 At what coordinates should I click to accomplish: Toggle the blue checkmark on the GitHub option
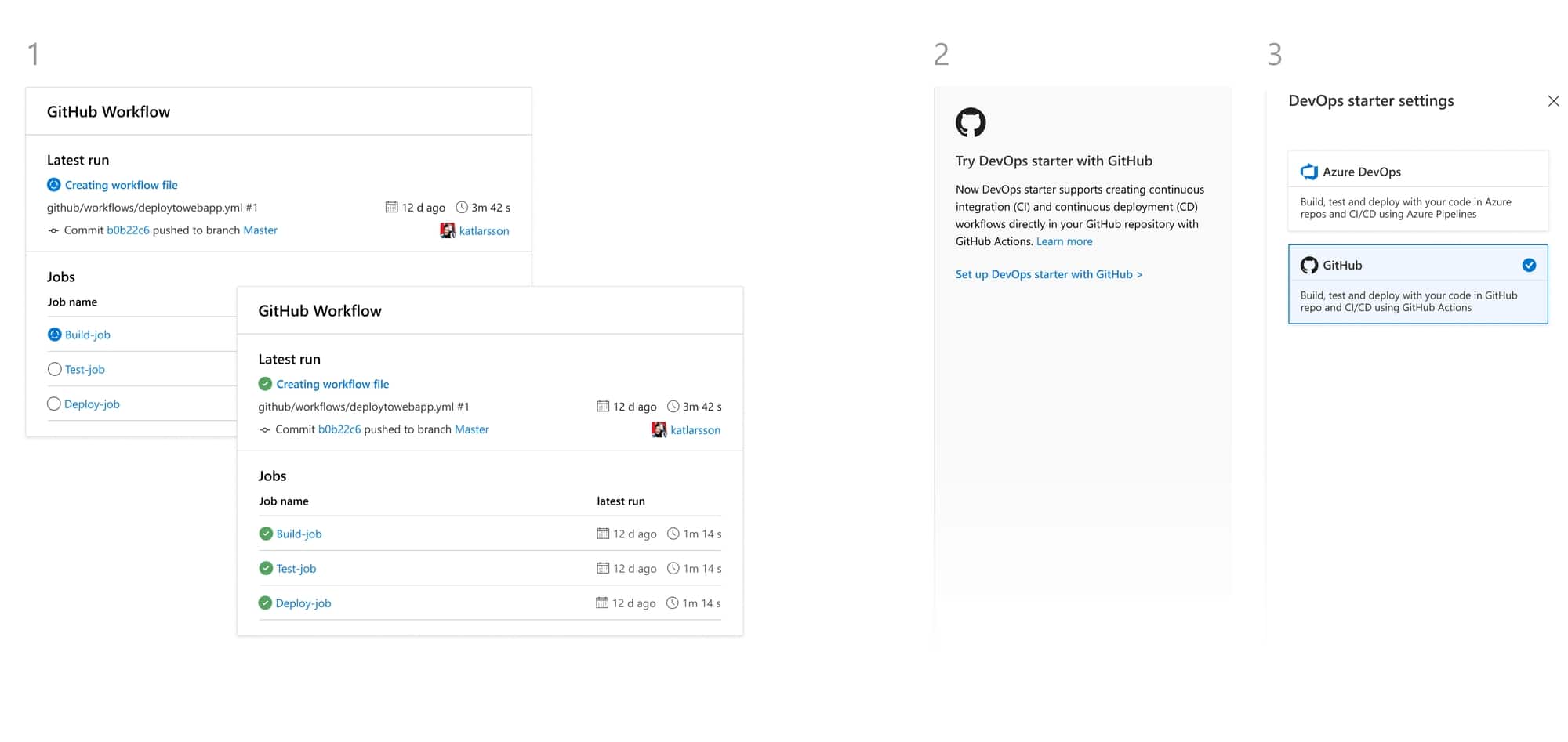point(1530,265)
